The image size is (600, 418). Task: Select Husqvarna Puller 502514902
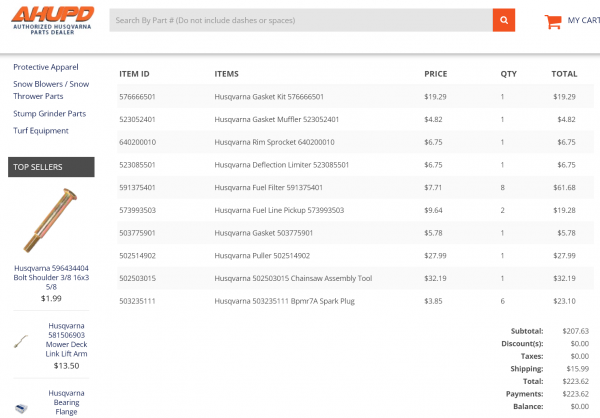(x=262, y=256)
